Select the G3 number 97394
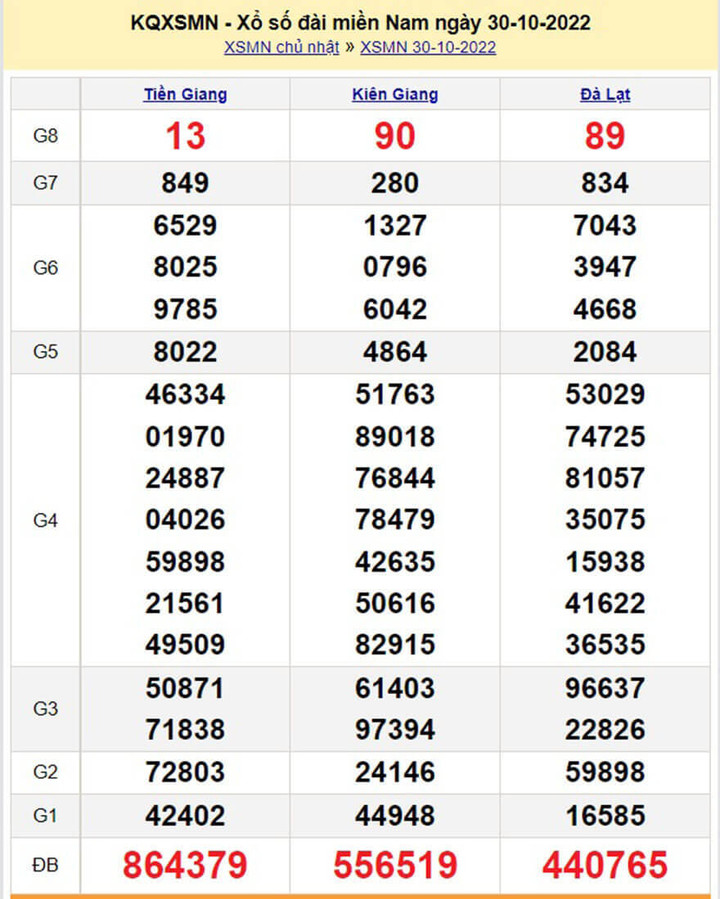Screen dimensions: 720x899 (x=395, y=731)
